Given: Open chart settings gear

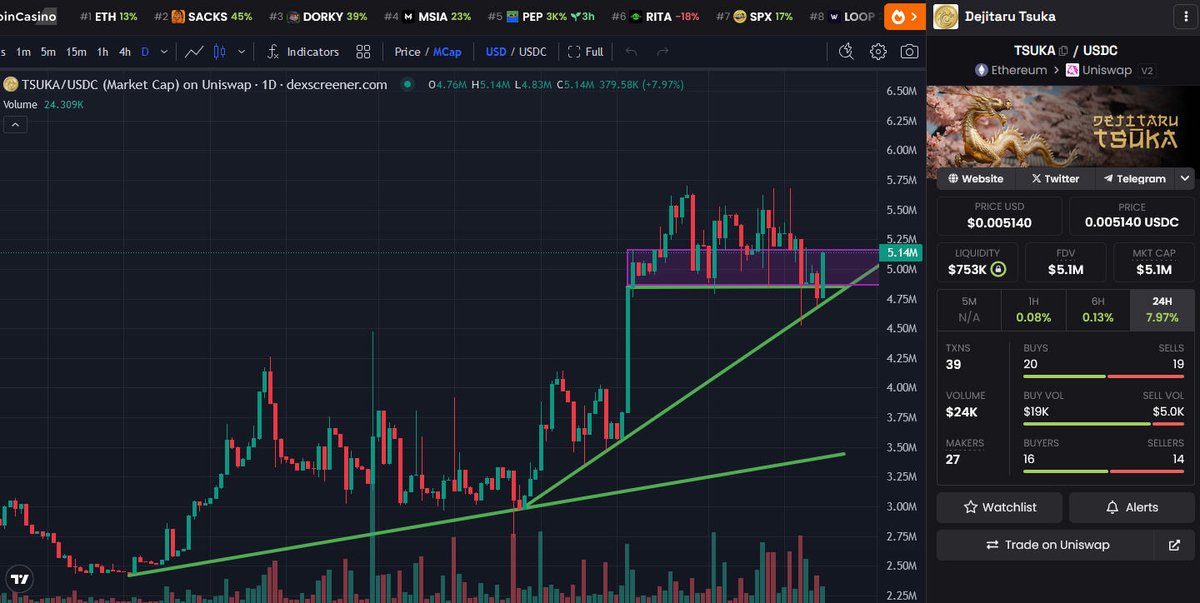Looking at the screenshot, I should (x=878, y=51).
